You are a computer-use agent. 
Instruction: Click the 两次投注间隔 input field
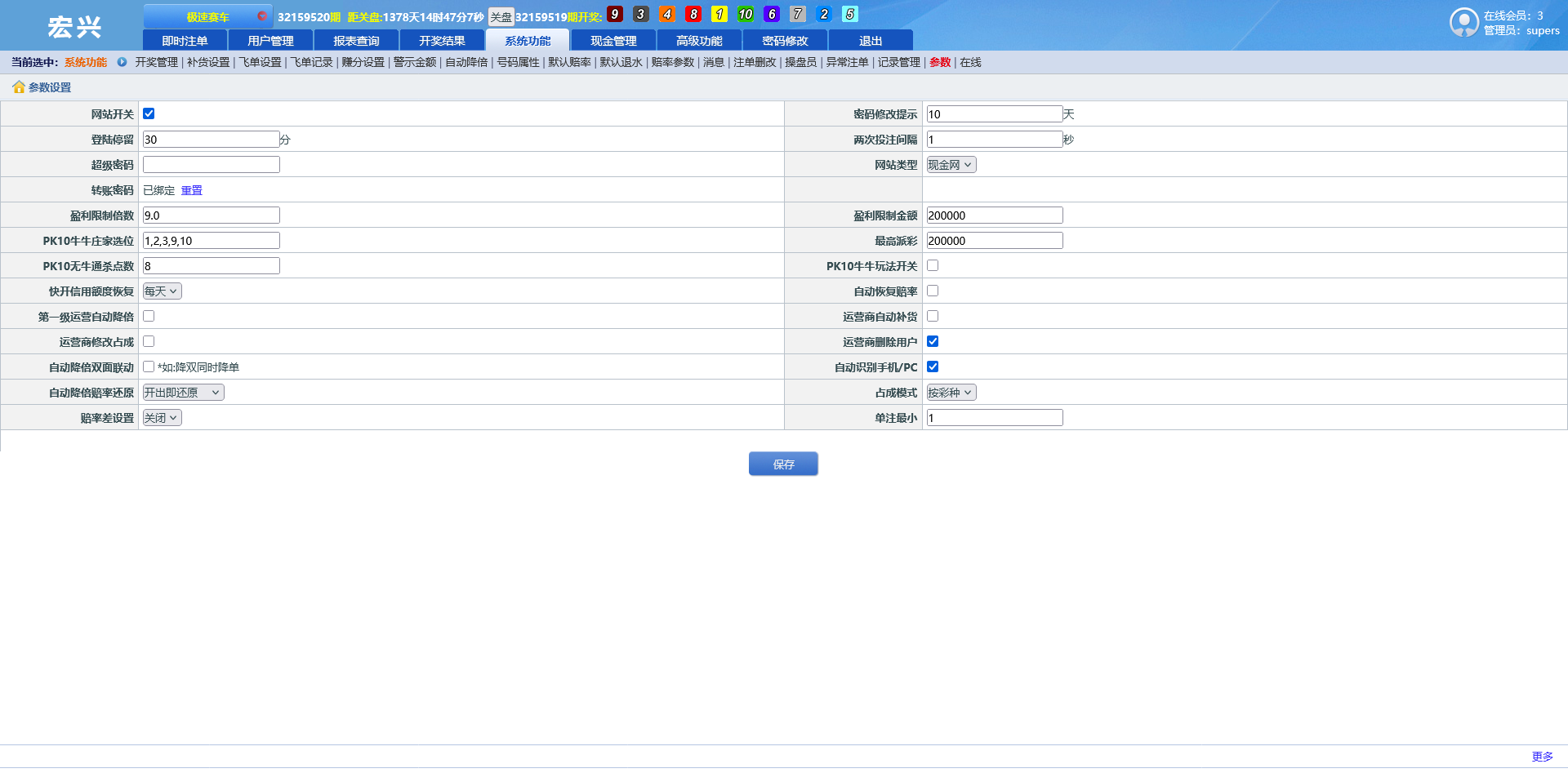995,140
